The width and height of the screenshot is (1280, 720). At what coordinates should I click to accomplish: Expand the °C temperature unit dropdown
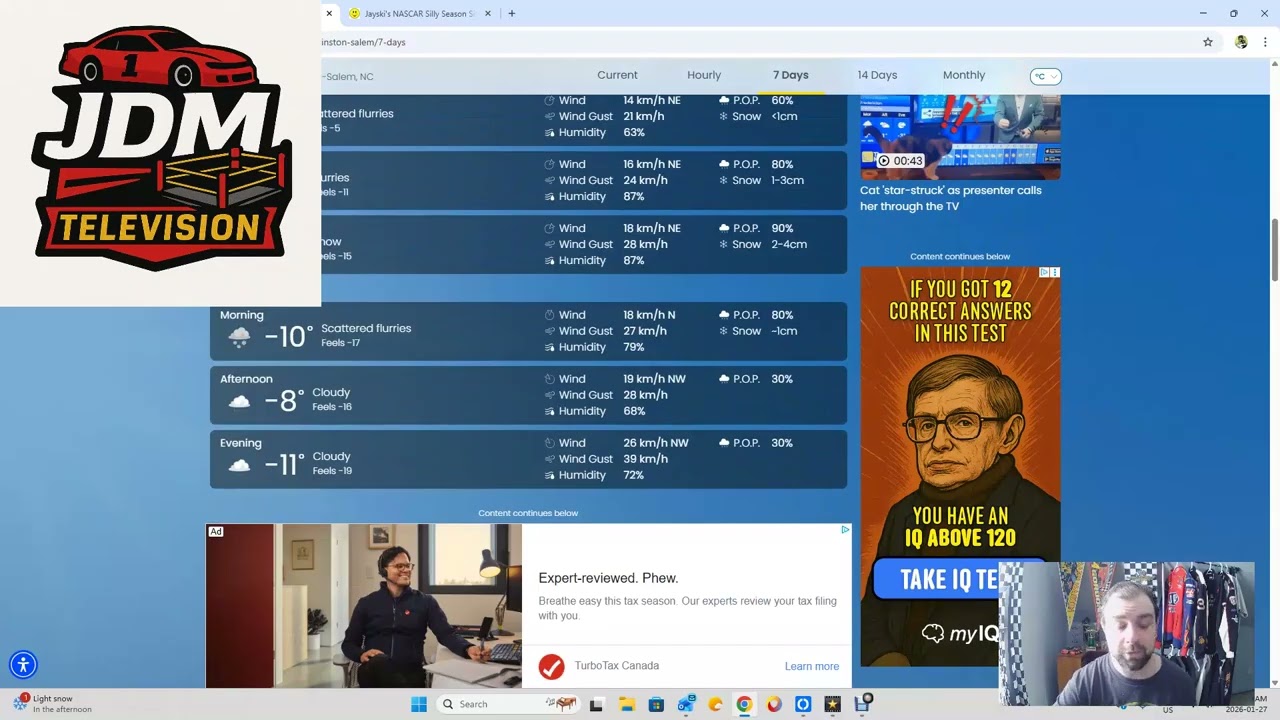tap(1045, 76)
